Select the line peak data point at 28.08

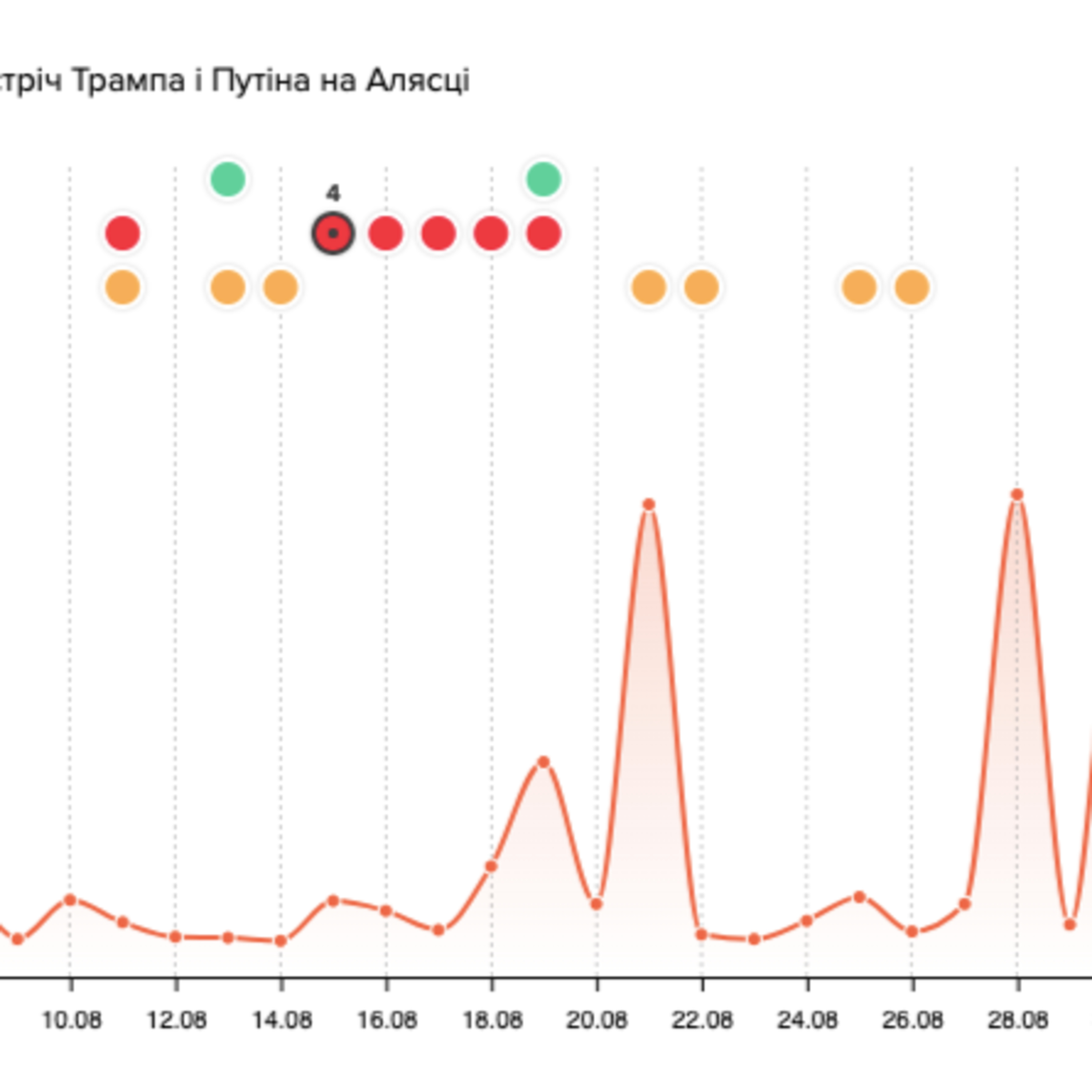[1017, 495]
